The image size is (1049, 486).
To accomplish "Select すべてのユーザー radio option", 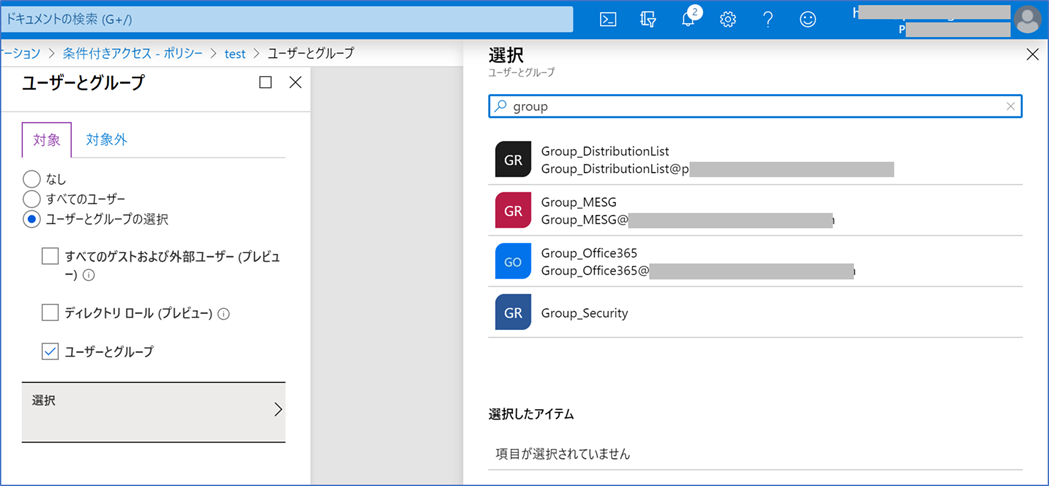I will pos(31,199).
